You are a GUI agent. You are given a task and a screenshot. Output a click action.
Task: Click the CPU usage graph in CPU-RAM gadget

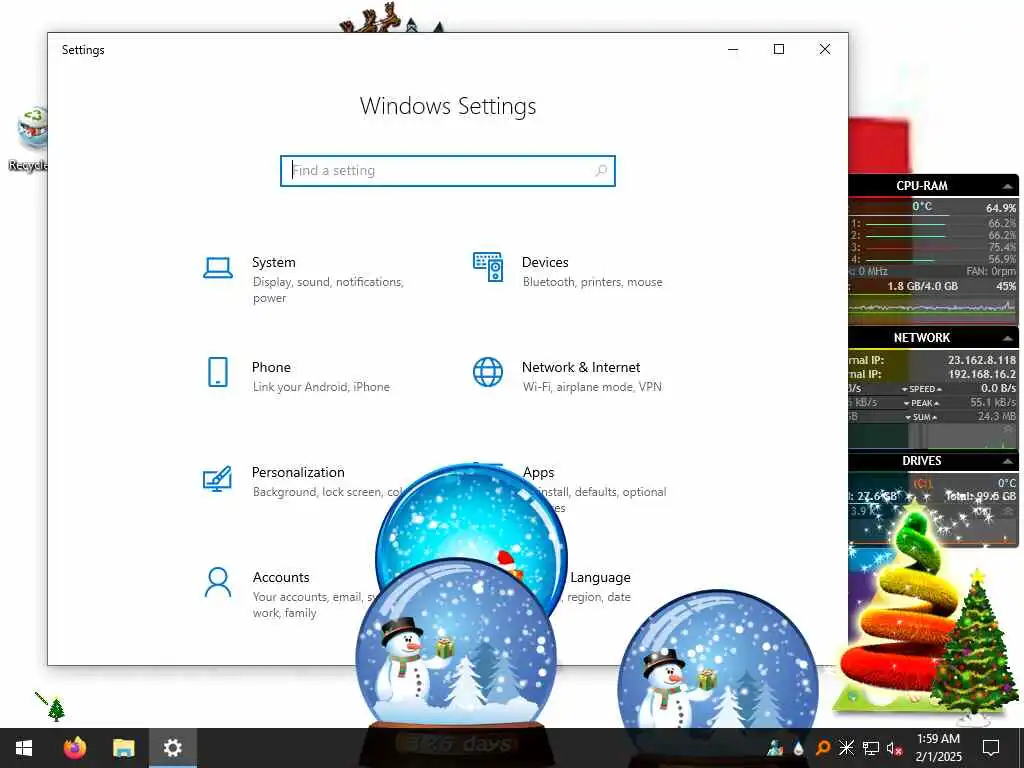tap(933, 308)
